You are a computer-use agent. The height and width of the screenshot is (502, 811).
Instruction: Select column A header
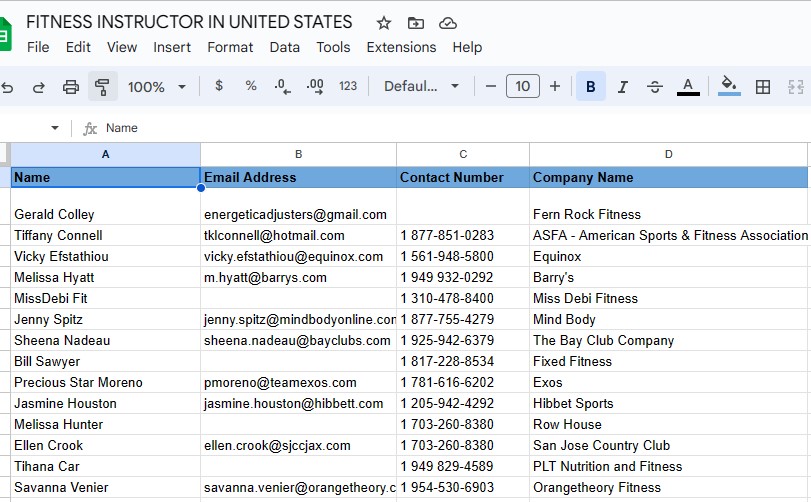[x=106, y=154]
